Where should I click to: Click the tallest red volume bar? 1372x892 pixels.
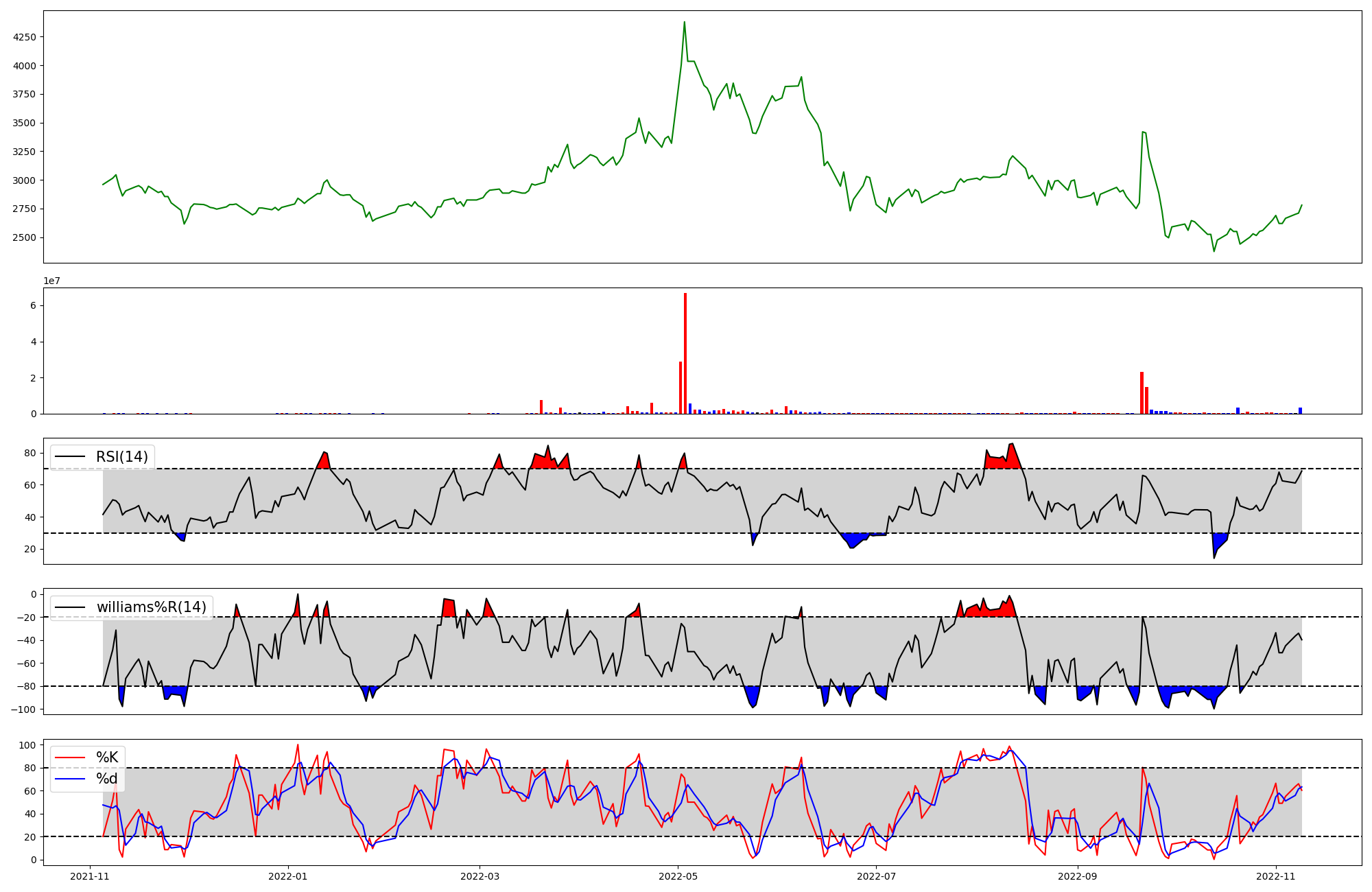coord(685,353)
